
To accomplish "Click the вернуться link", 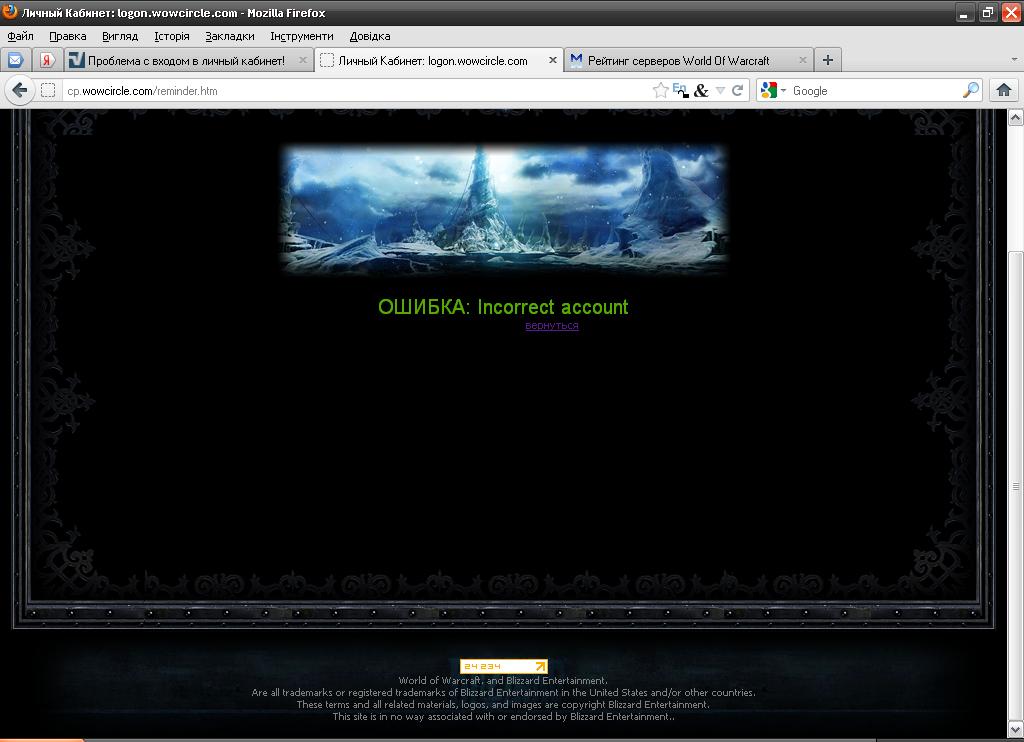I will pos(552,326).
